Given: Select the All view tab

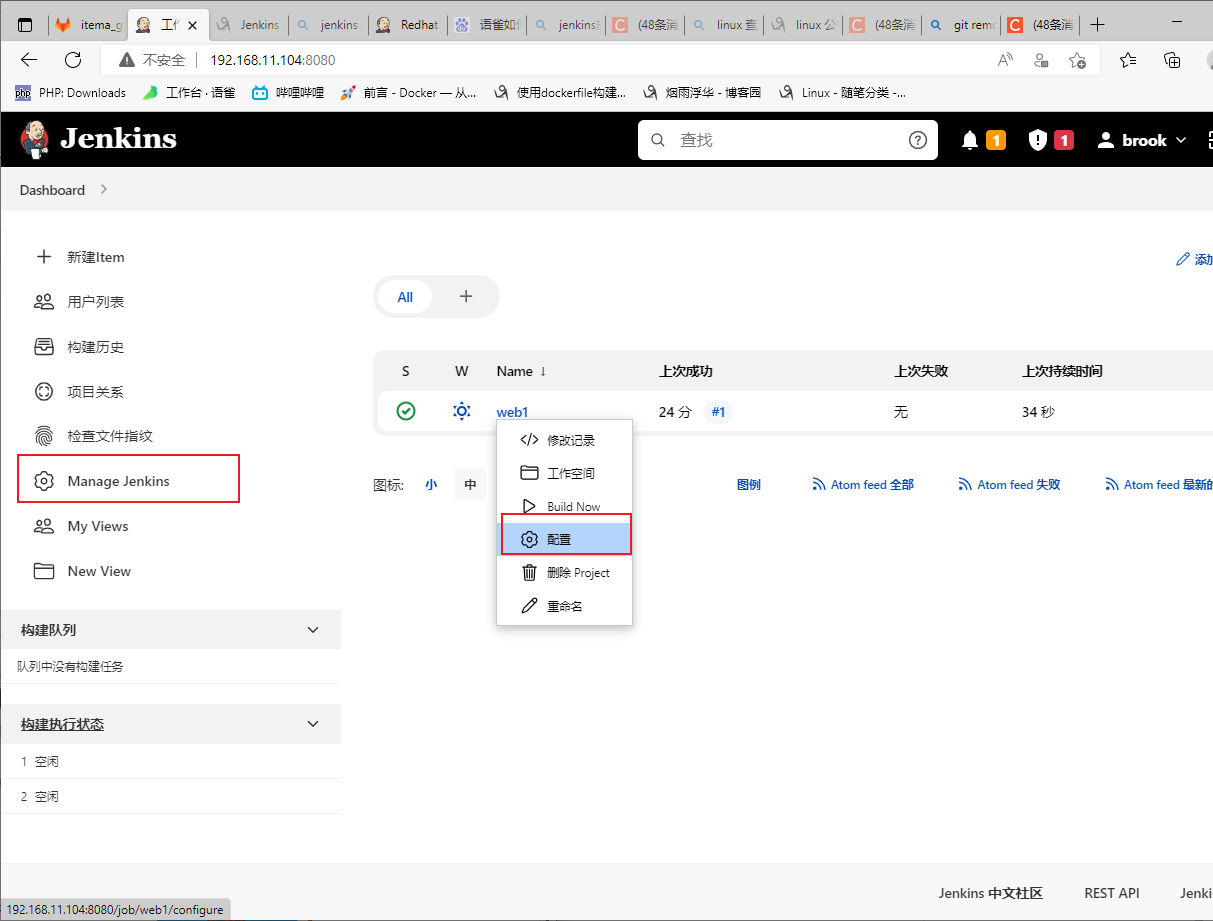Looking at the screenshot, I should (x=405, y=297).
